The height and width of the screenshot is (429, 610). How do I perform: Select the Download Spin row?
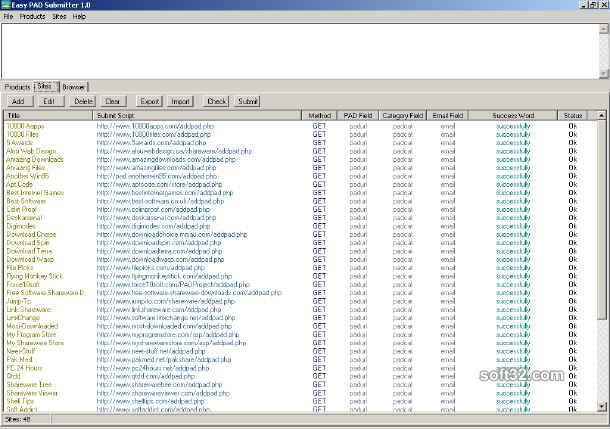[300, 243]
